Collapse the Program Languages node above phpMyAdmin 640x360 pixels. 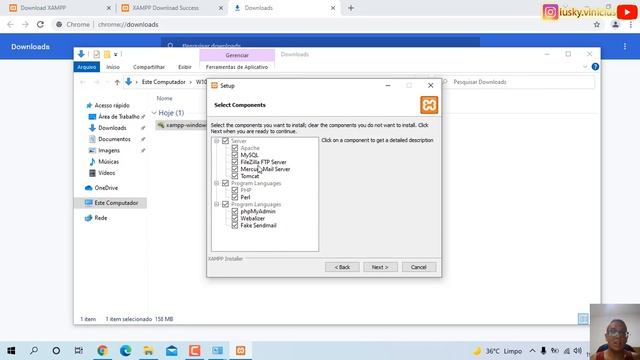(216, 204)
